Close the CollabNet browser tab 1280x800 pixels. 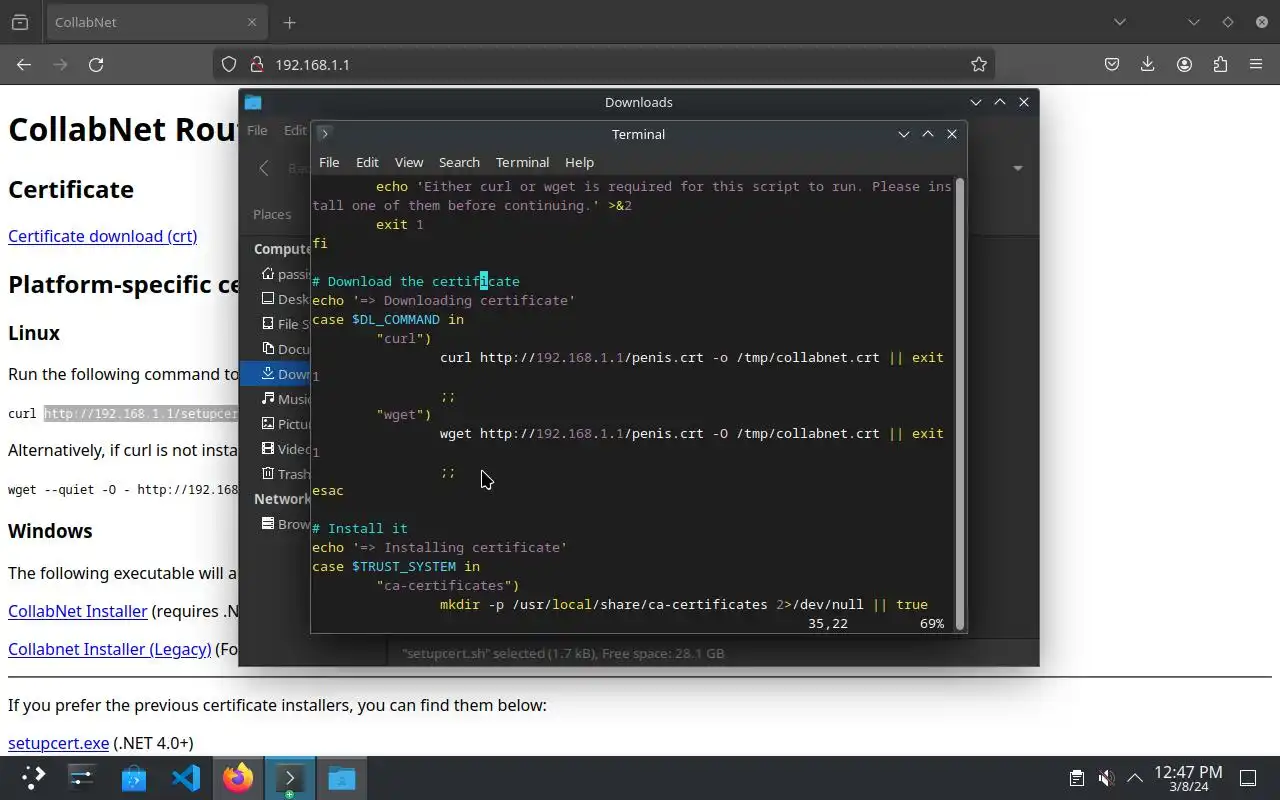tap(252, 22)
